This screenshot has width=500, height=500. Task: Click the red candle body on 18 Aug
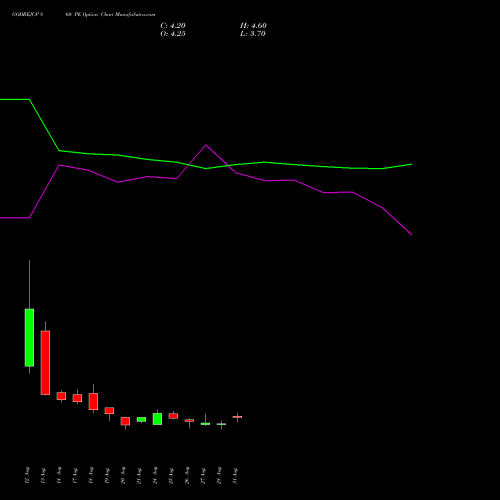pyautogui.click(x=93, y=401)
